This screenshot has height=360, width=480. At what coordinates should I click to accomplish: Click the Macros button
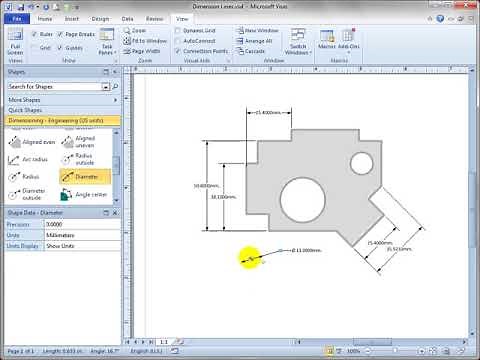327,39
